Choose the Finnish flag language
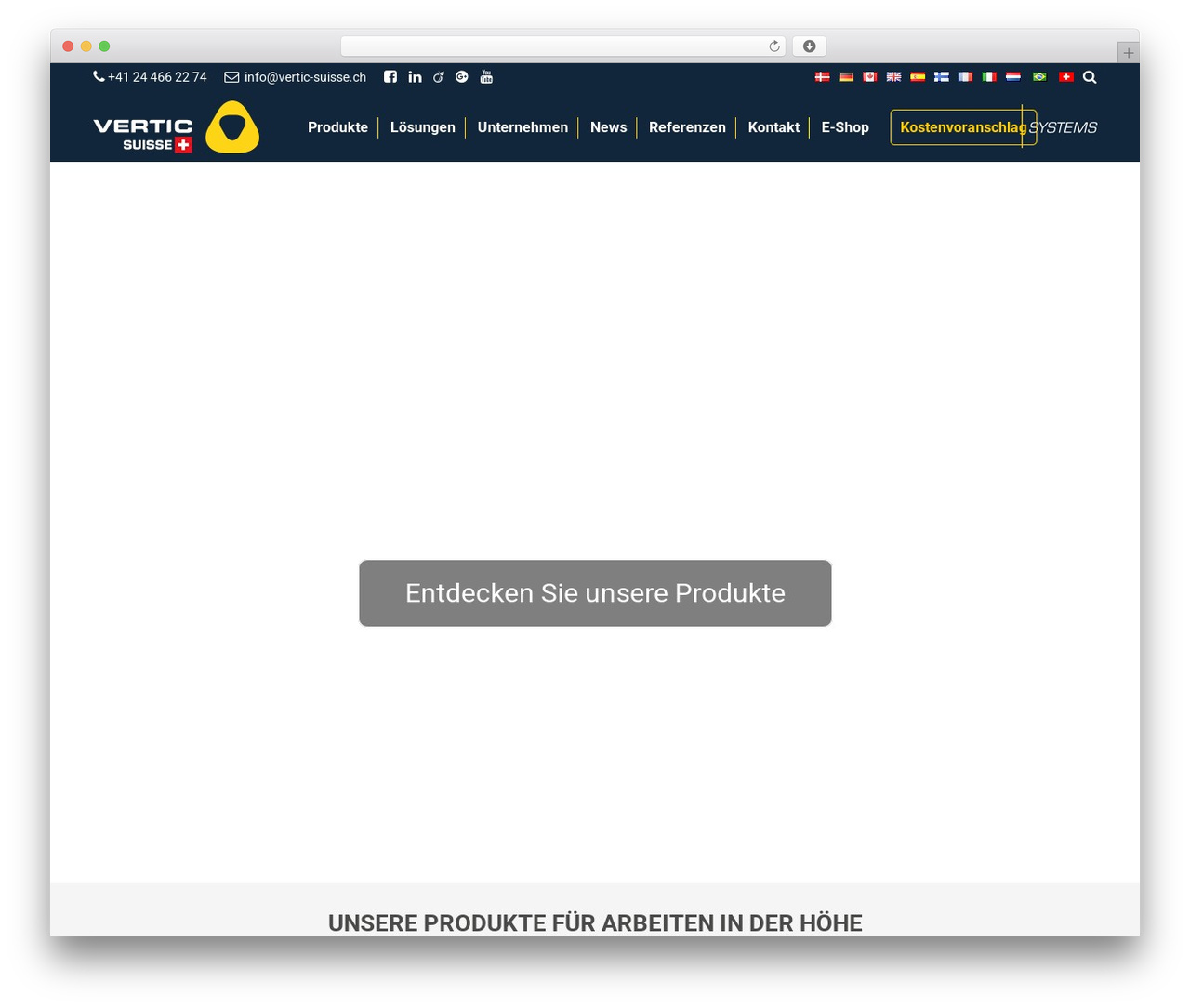Image resolution: width=1190 pixels, height=1008 pixels. pos(942,77)
